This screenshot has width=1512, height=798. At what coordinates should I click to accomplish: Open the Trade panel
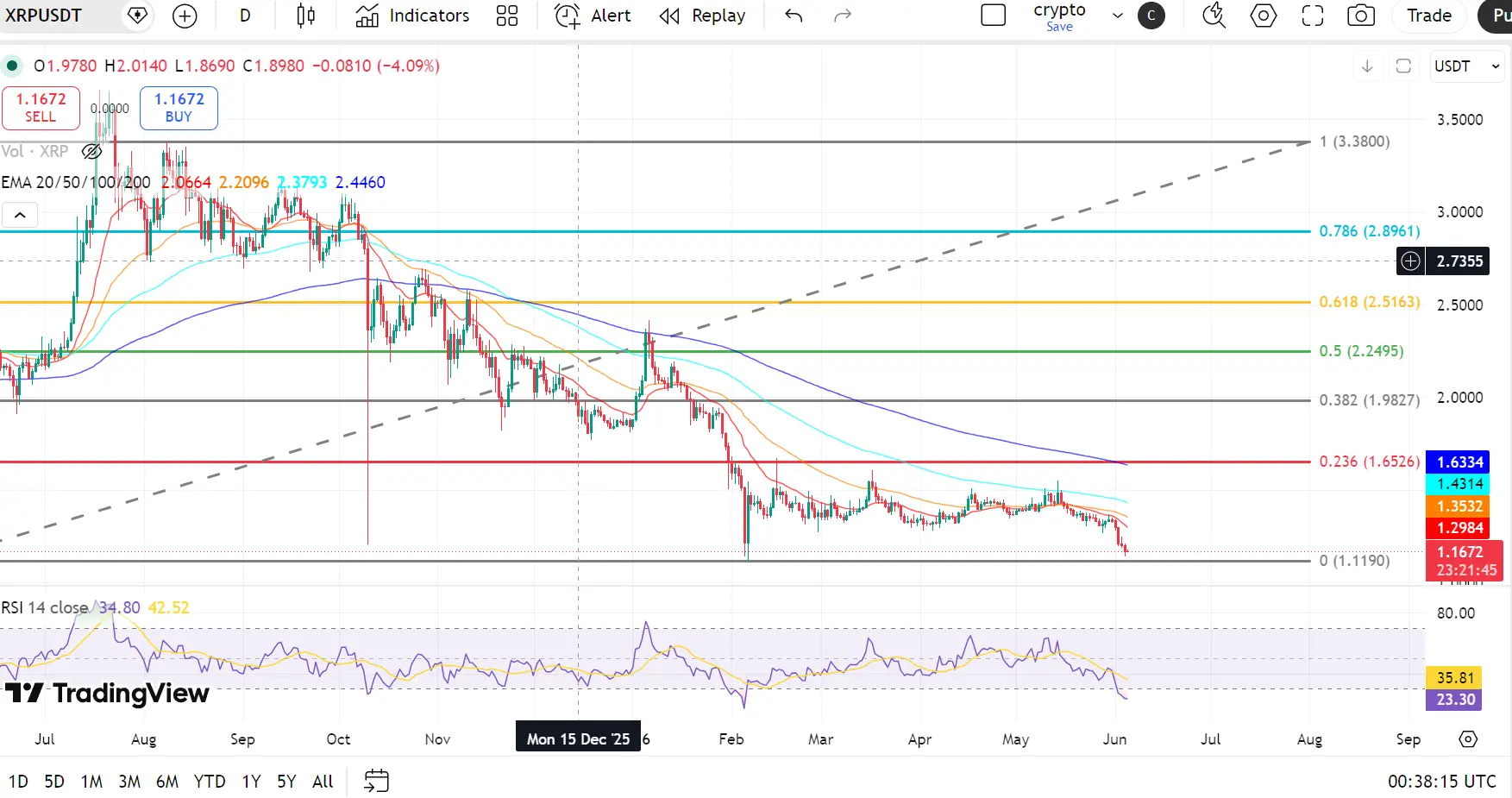[x=1429, y=16]
